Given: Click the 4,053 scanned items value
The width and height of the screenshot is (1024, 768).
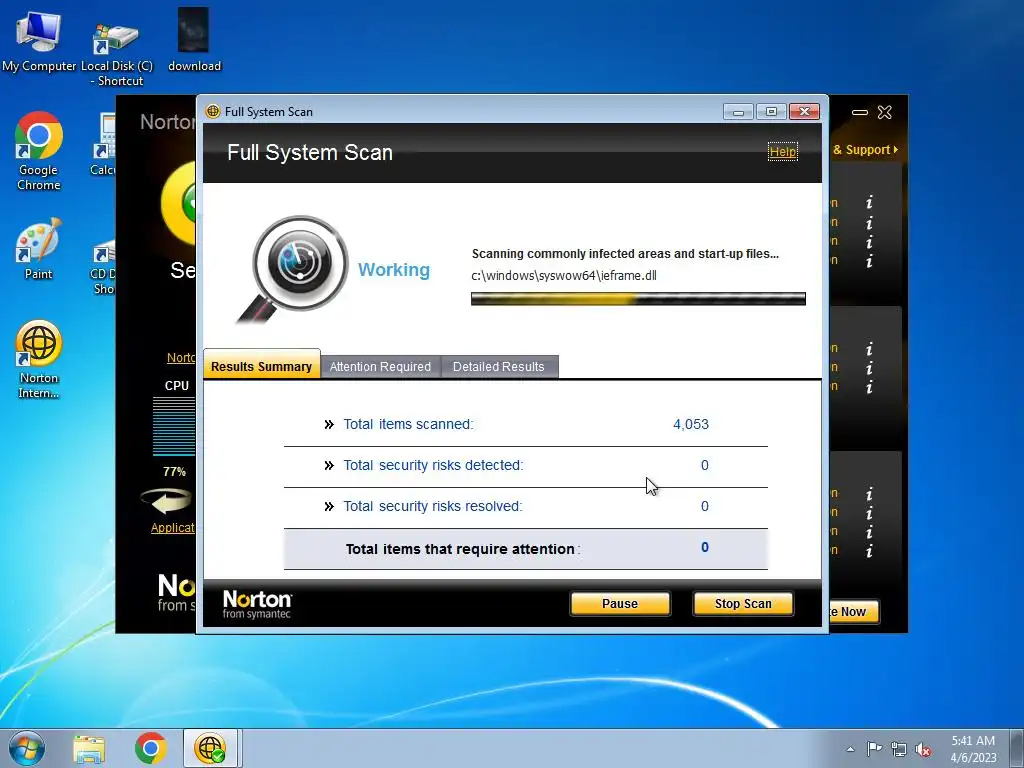Looking at the screenshot, I should click(x=690, y=424).
